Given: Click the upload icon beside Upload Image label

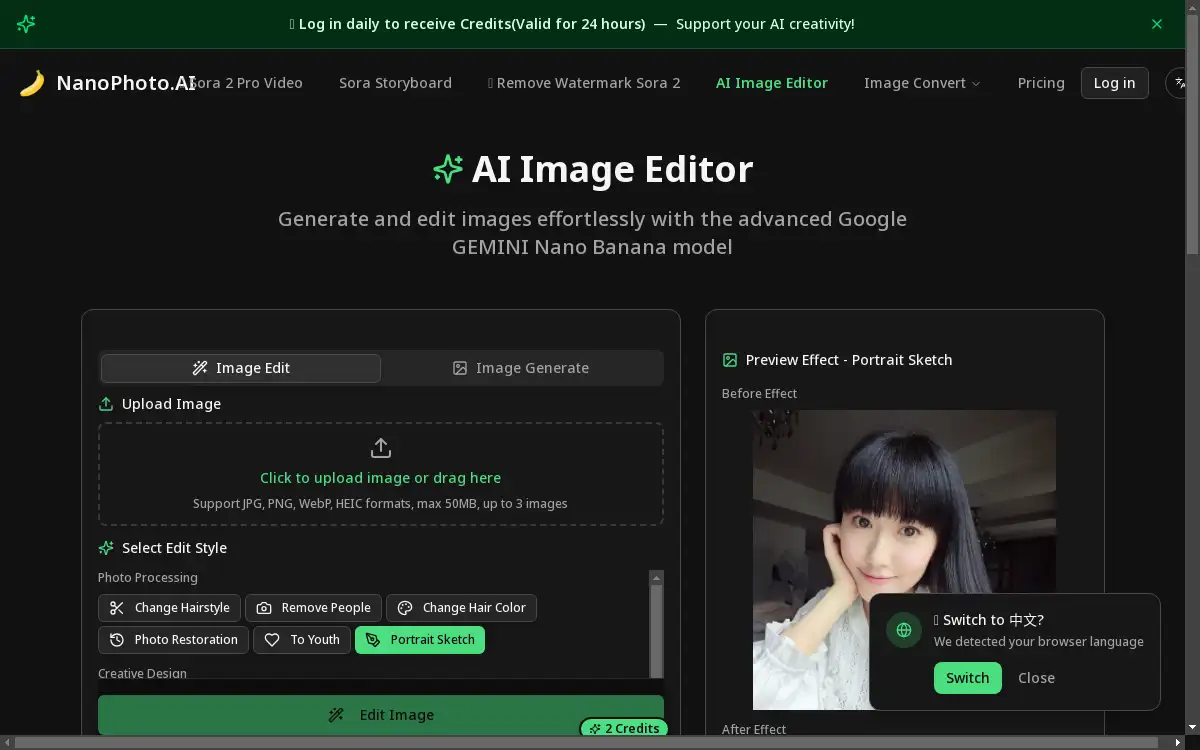Looking at the screenshot, I should [x=106, y=404].
